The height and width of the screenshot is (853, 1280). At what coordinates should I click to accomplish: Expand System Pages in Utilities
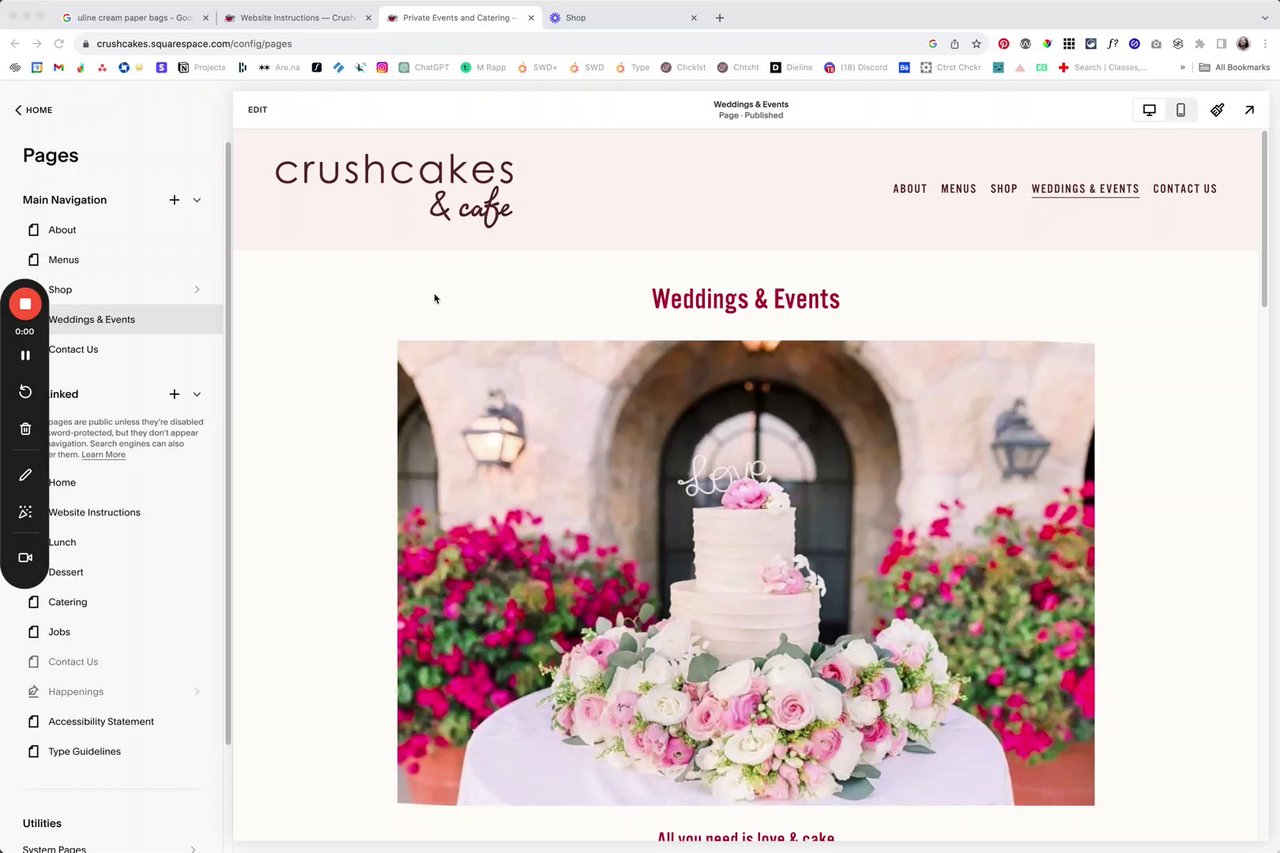point(194,848)
